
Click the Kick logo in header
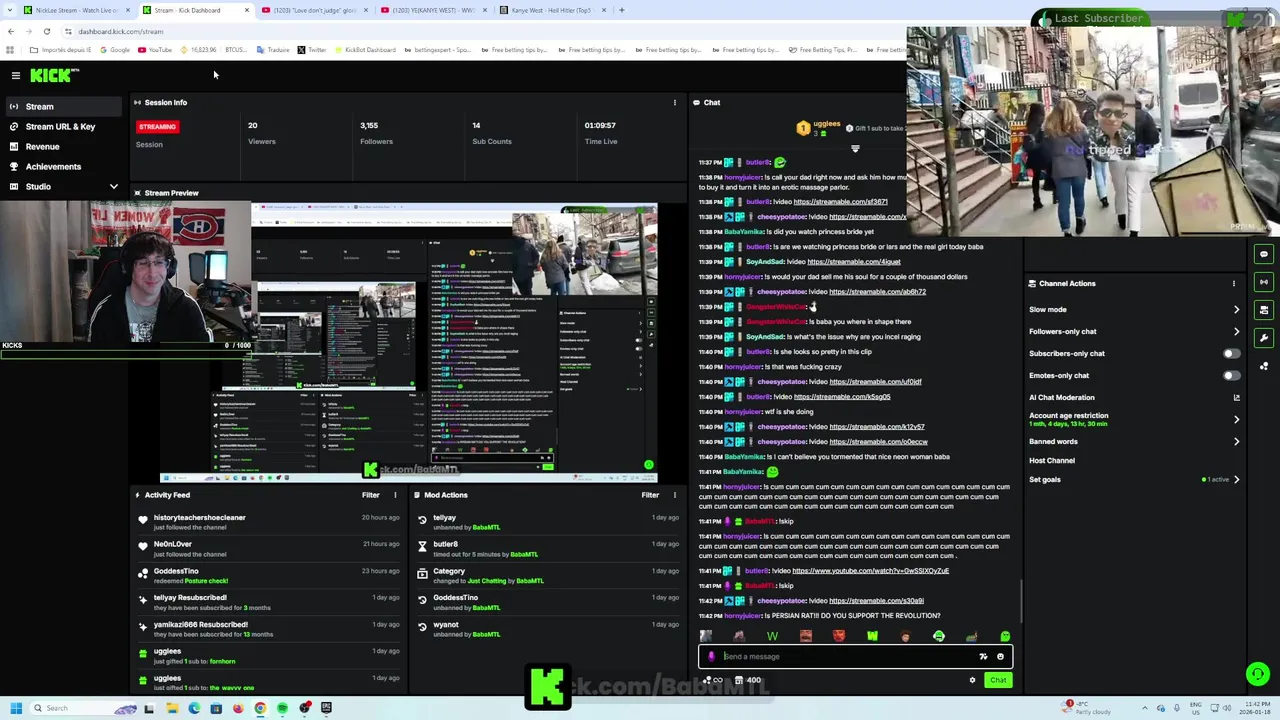(x=54, y=75)
